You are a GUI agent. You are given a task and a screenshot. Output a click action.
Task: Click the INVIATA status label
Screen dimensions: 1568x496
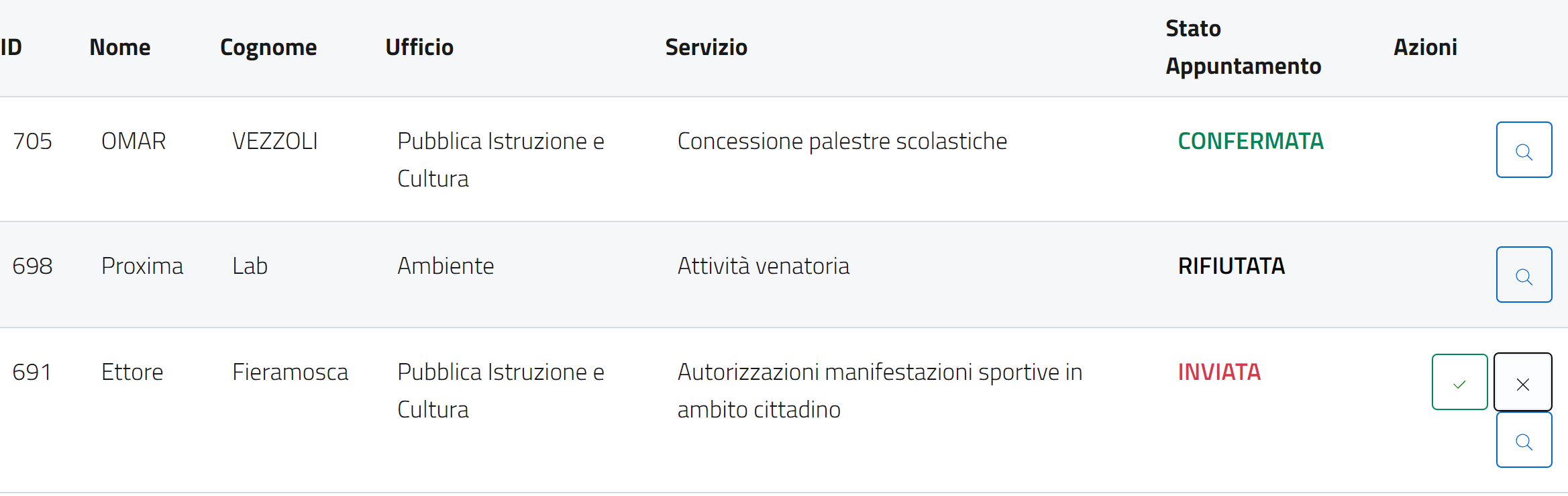(x=1219, y=372)
